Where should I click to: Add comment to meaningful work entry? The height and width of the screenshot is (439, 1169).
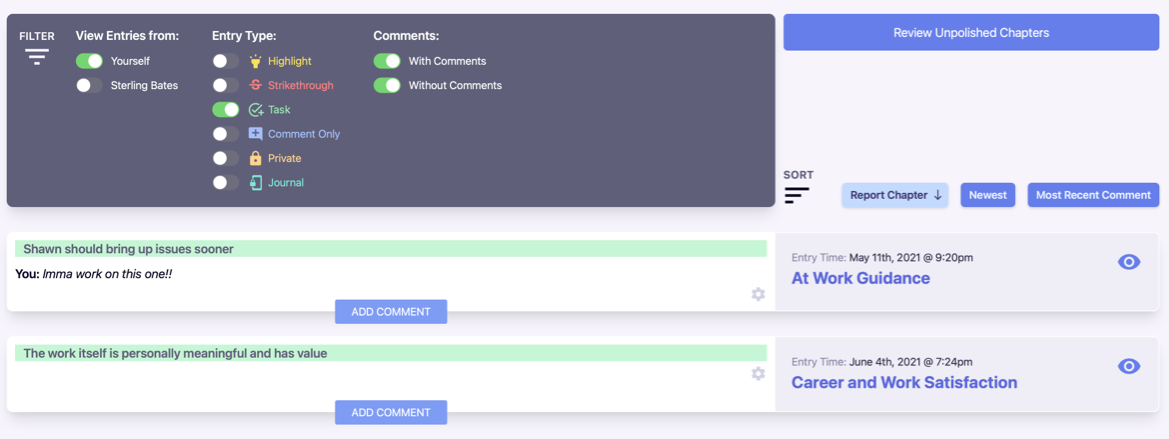pyautogui.click(x=390, y=412)
